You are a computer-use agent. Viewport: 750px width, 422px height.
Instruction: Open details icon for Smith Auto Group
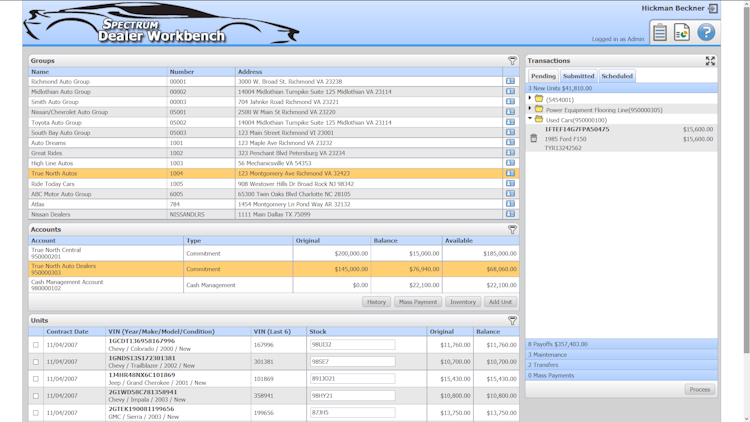[x=510, y=101]
